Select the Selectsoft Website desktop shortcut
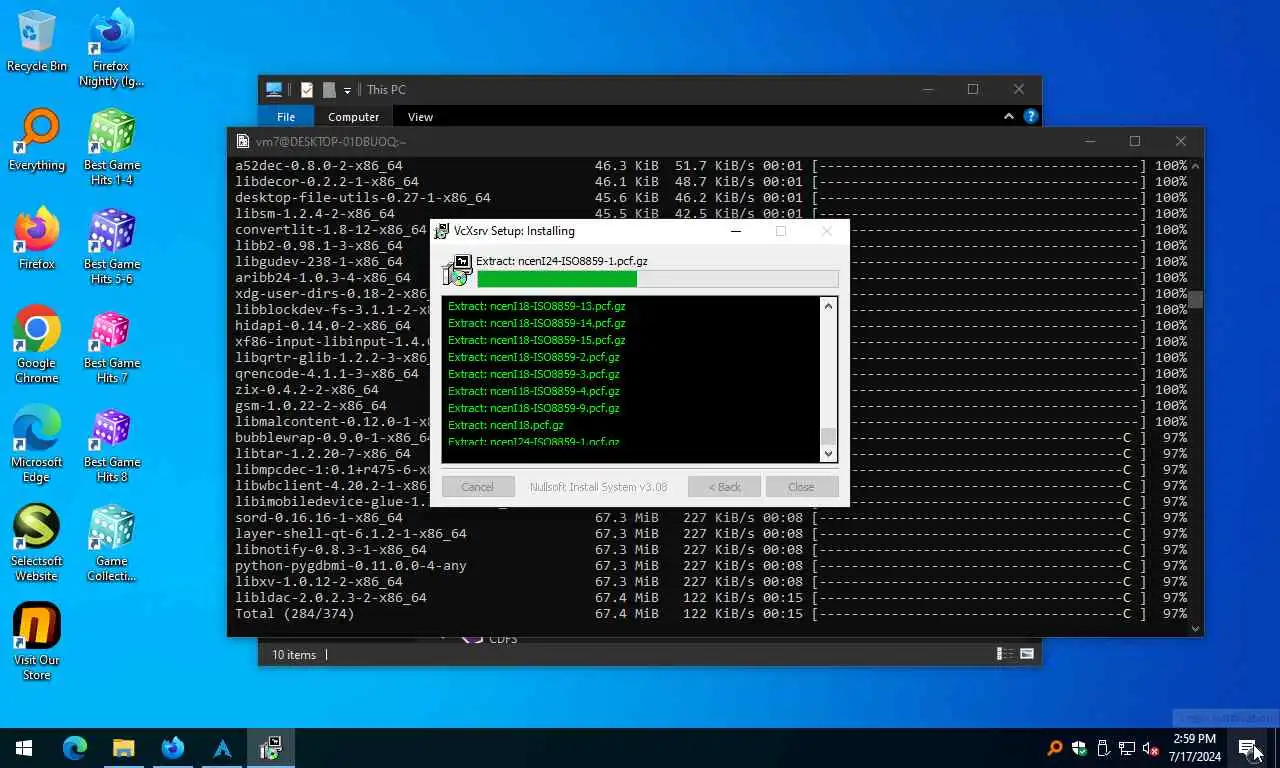Screen dimensions: 1280x768 pyautogui.click(x=36, y=543)
